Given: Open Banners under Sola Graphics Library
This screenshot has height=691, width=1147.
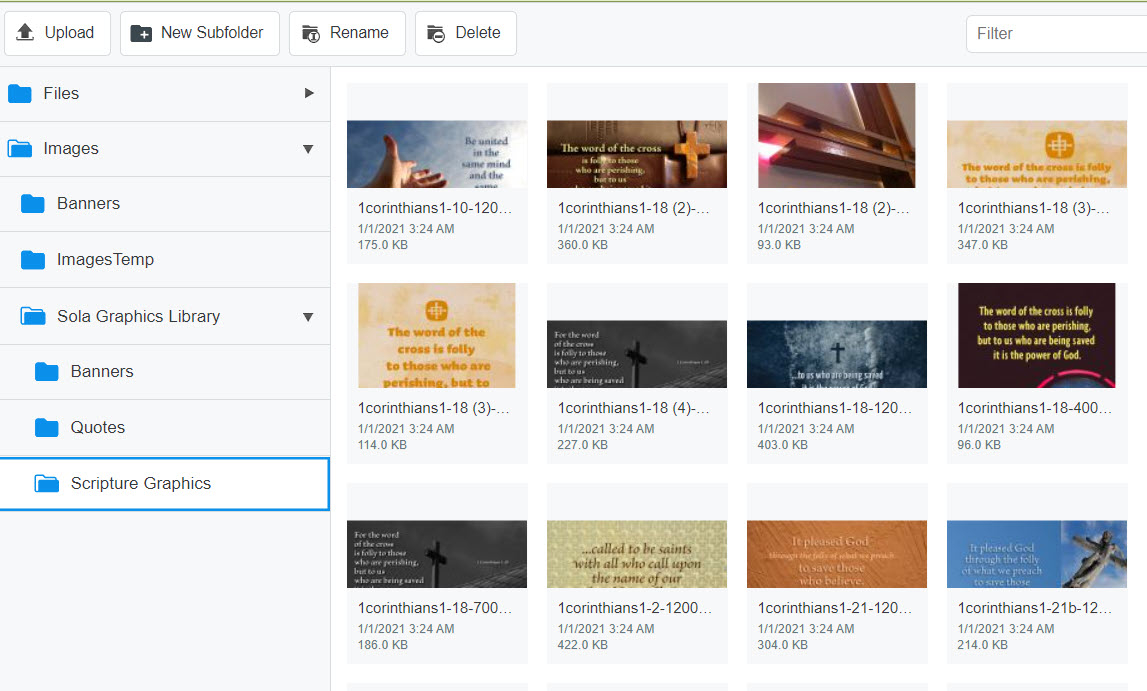Looking at the screenshot, I should pyautogui.click(x=165, y=371).
